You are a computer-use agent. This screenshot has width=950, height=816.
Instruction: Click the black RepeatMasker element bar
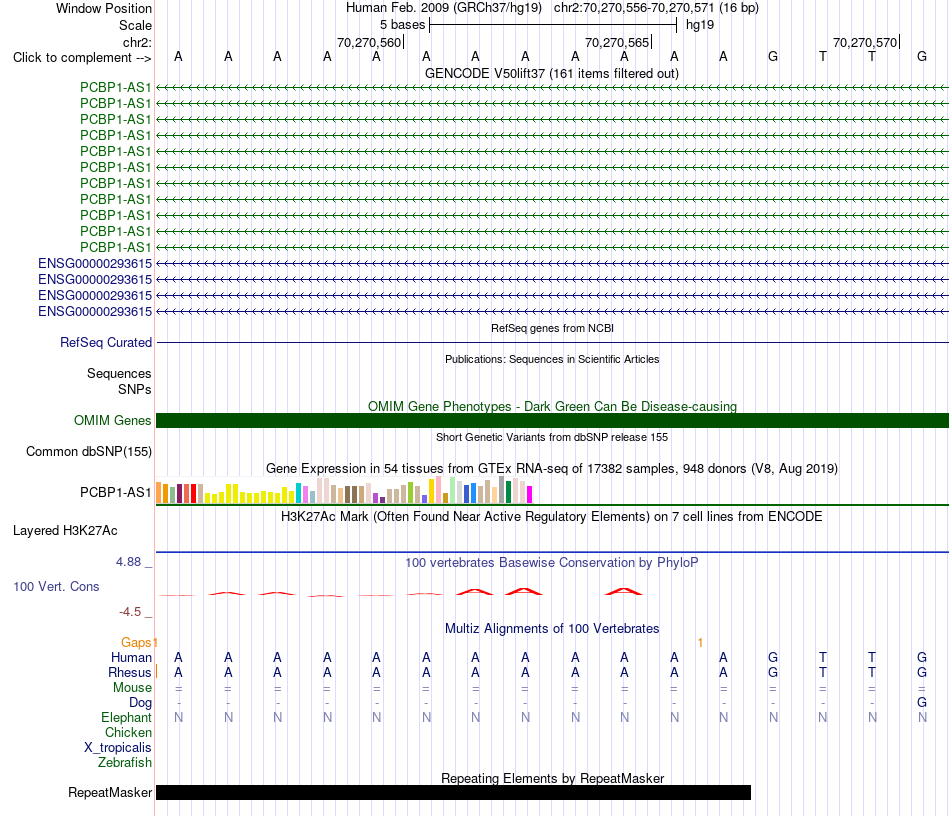click(453, 792)
